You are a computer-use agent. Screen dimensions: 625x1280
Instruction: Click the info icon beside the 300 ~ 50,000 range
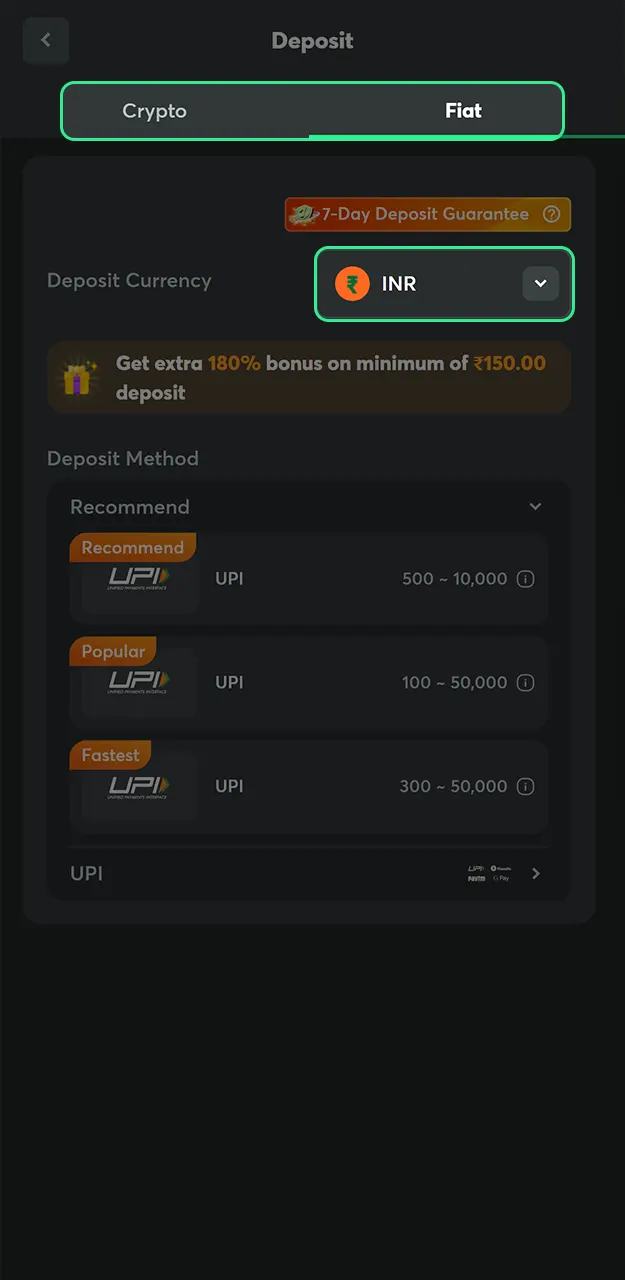526,786
